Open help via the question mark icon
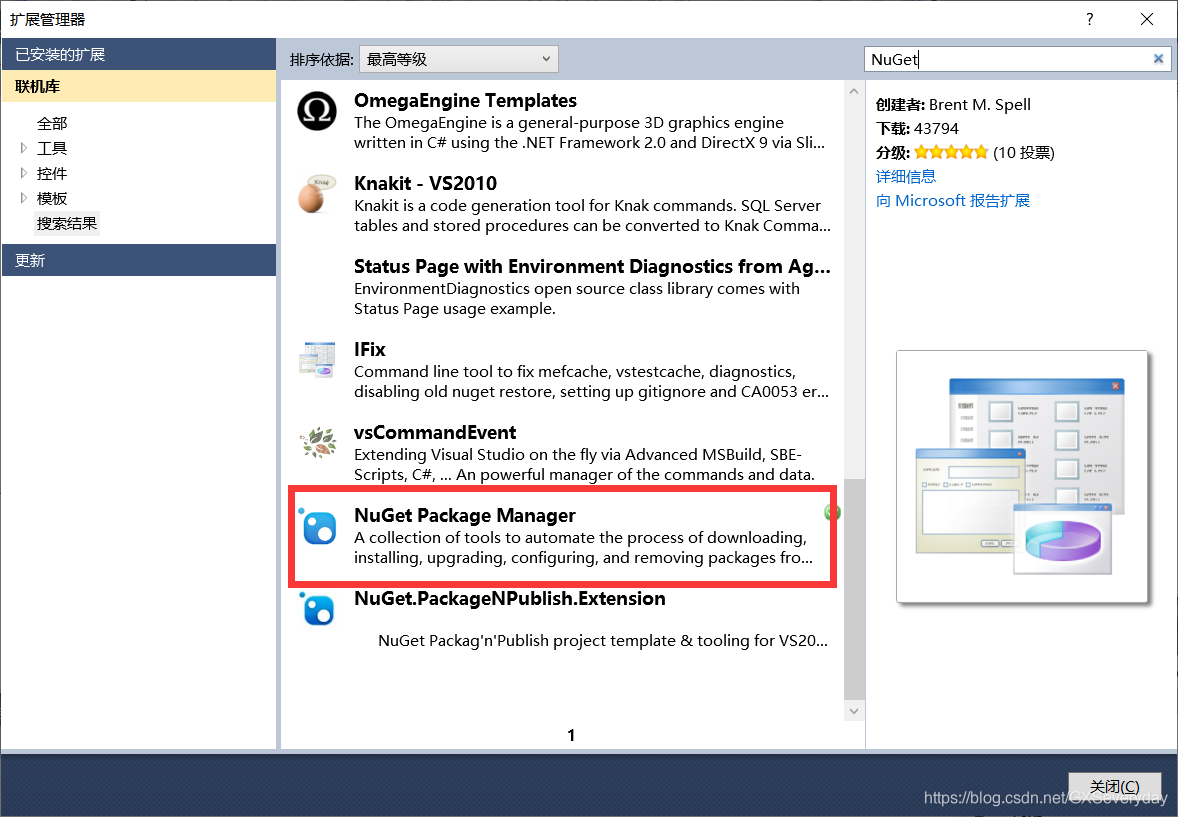 [1089, 19]
